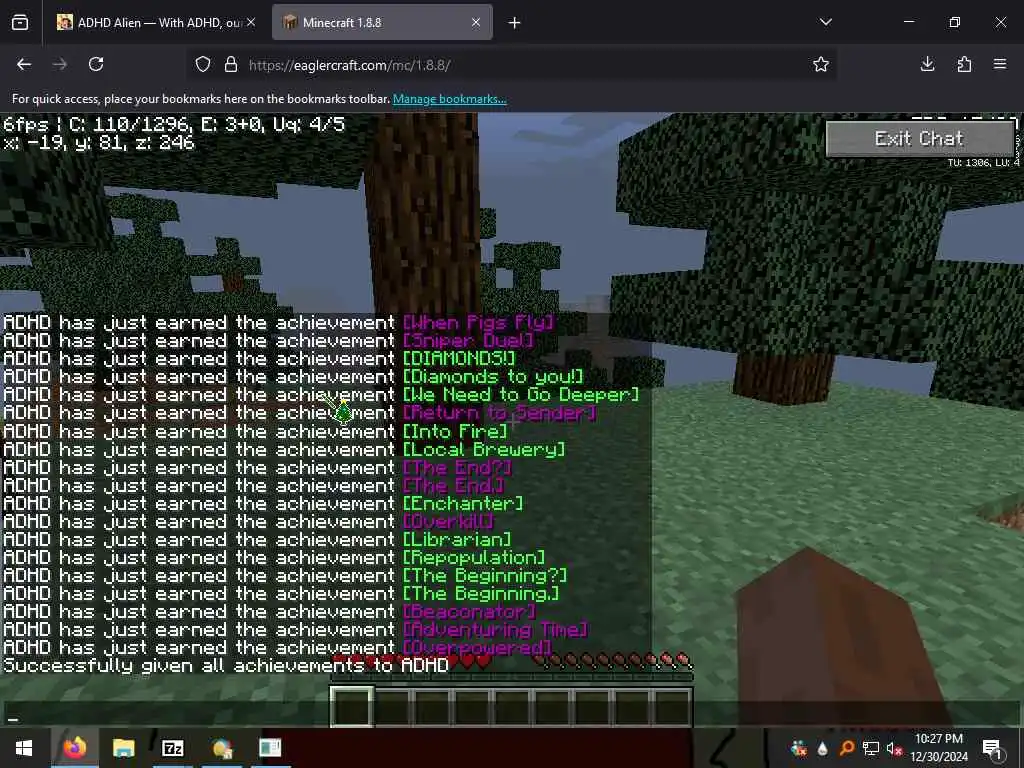Click the muted volume tray icon
The width and height of the screenshot is (1024, 768).
tap(894, 748)
